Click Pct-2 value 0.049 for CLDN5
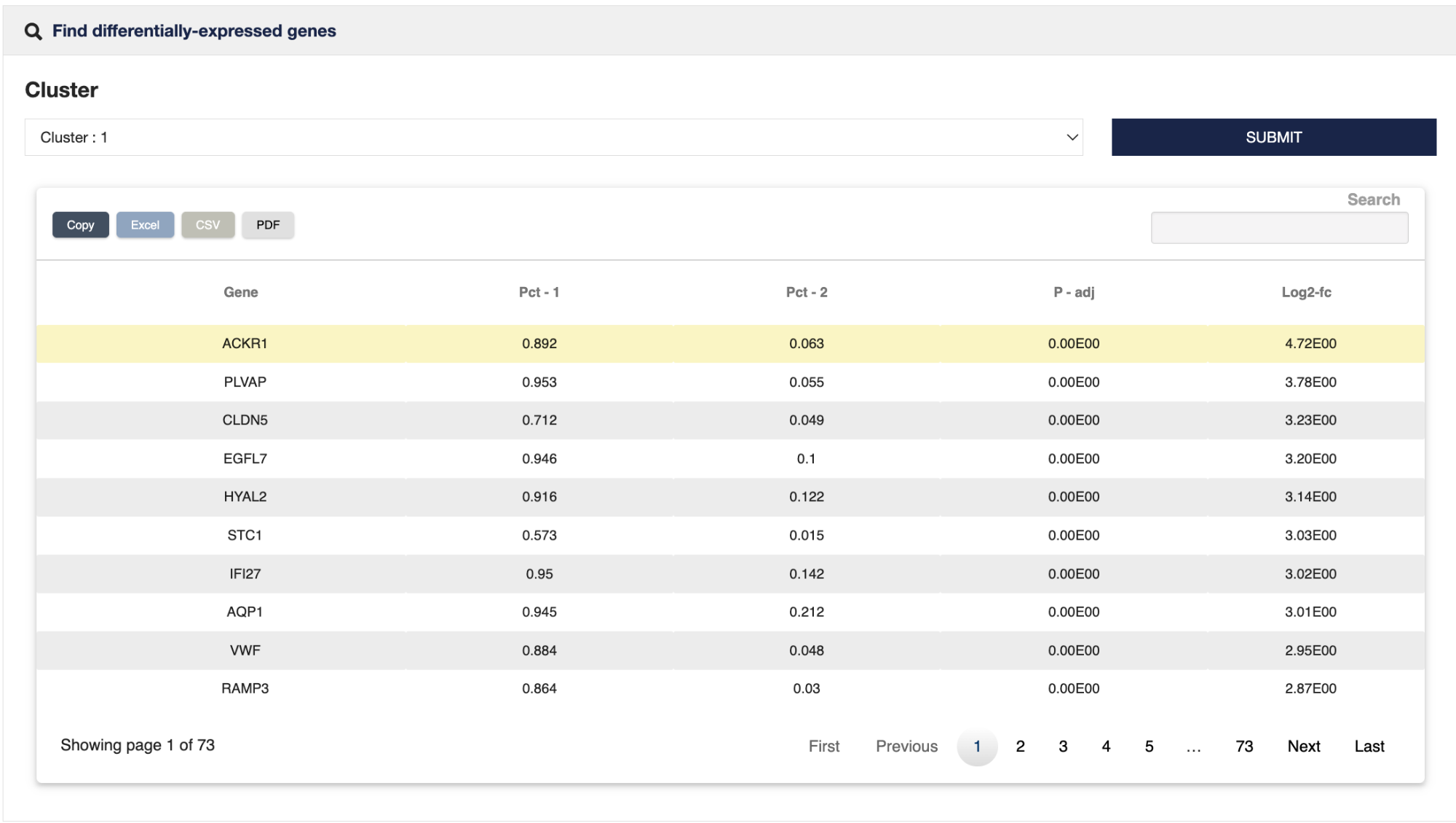This screenshot has width=1456, height=823. click(x=807, y=420)
